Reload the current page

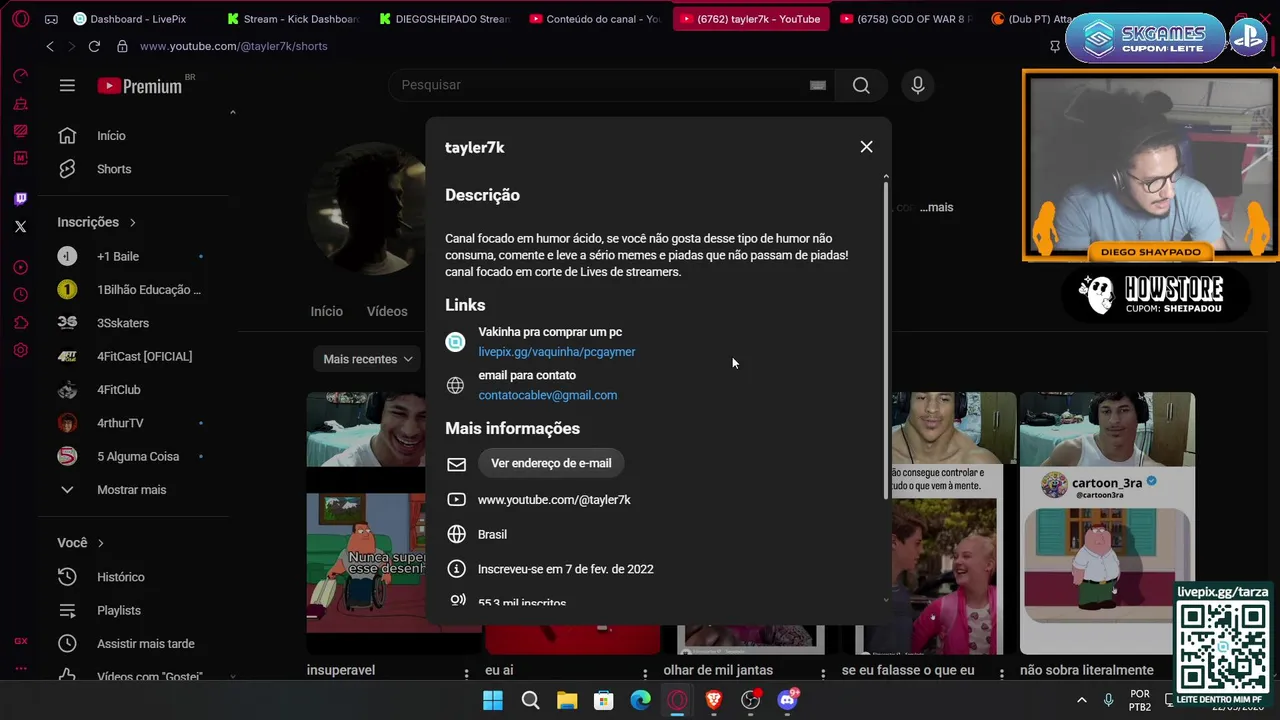click(94, 46)
